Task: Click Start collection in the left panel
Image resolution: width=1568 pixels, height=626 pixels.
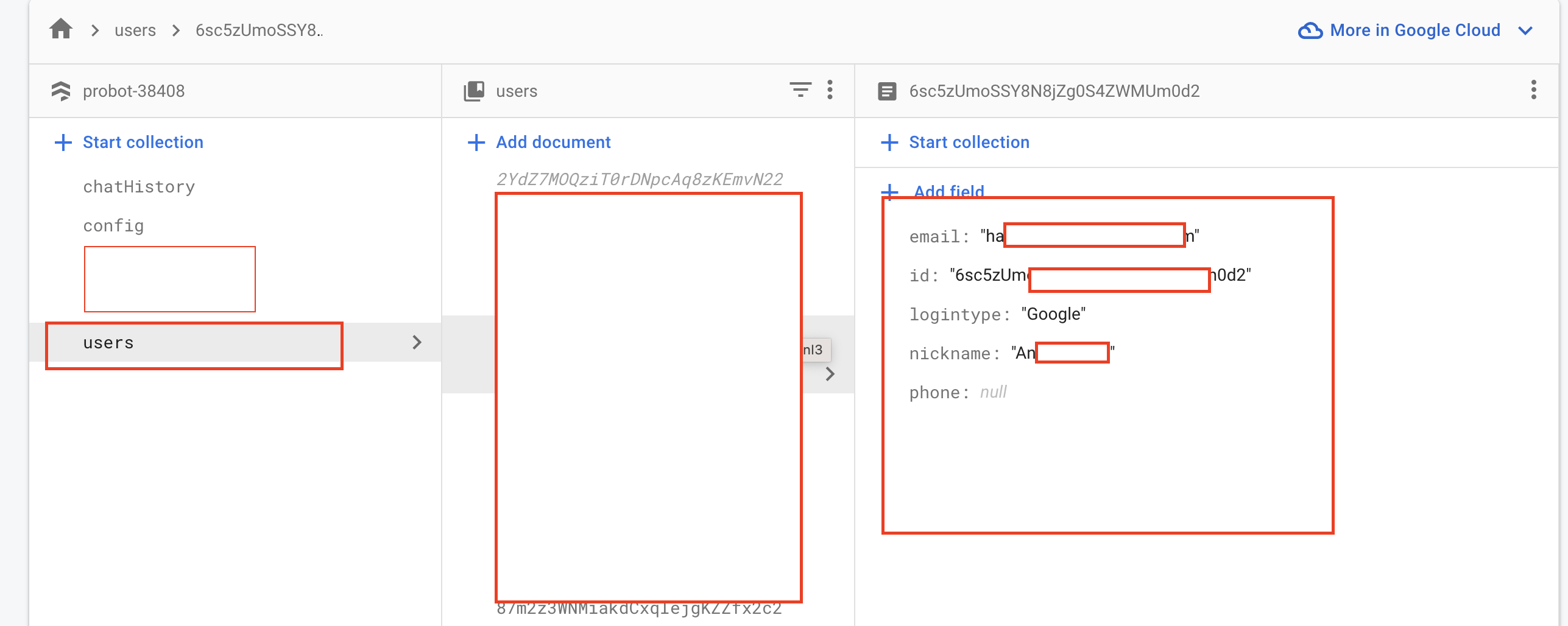Action: pyautogui.click(x=143, y=142)
